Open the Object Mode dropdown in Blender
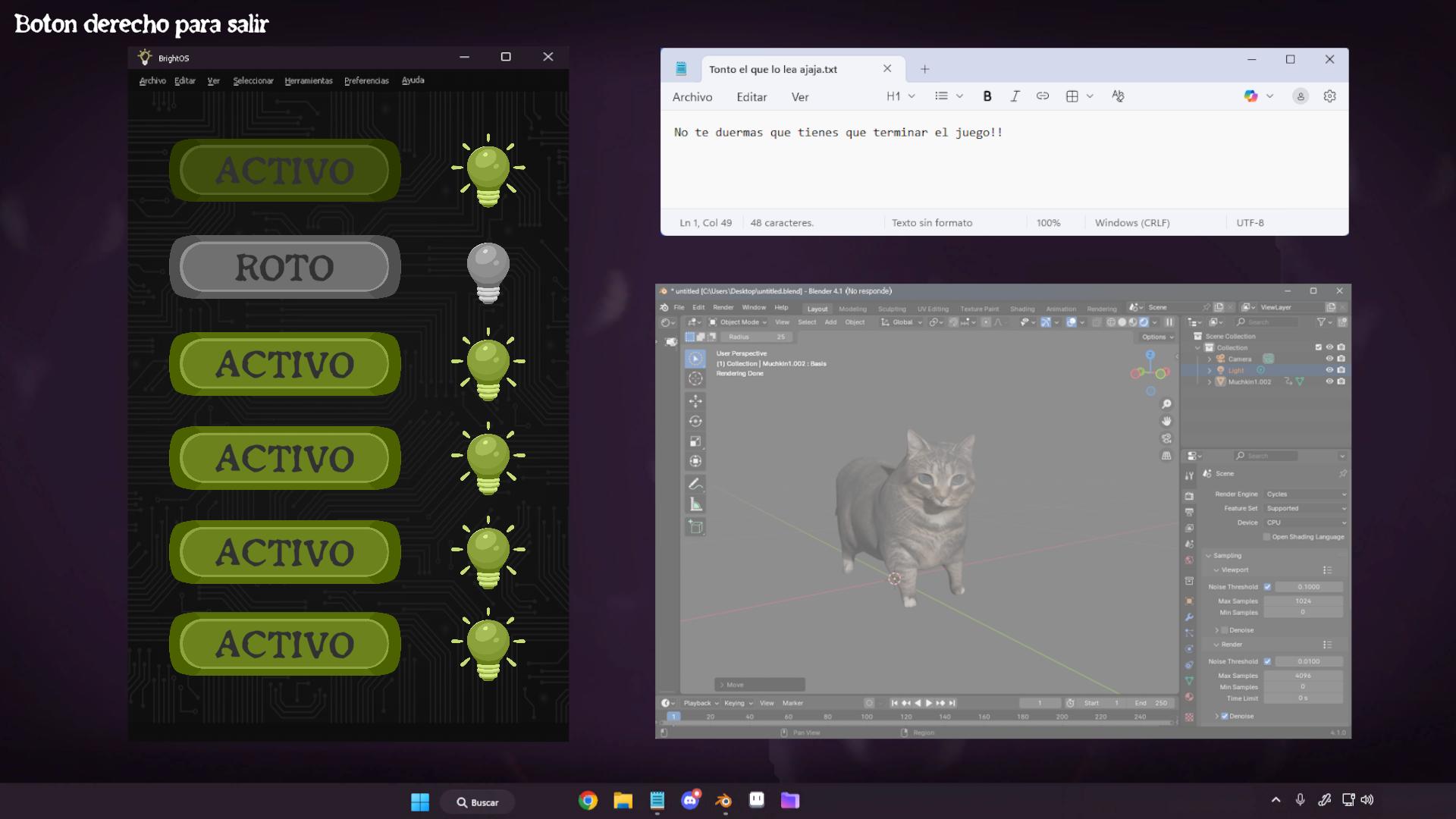Image resolution: width=1456 pixels, height=819 pixels. (x=739, y=322)
